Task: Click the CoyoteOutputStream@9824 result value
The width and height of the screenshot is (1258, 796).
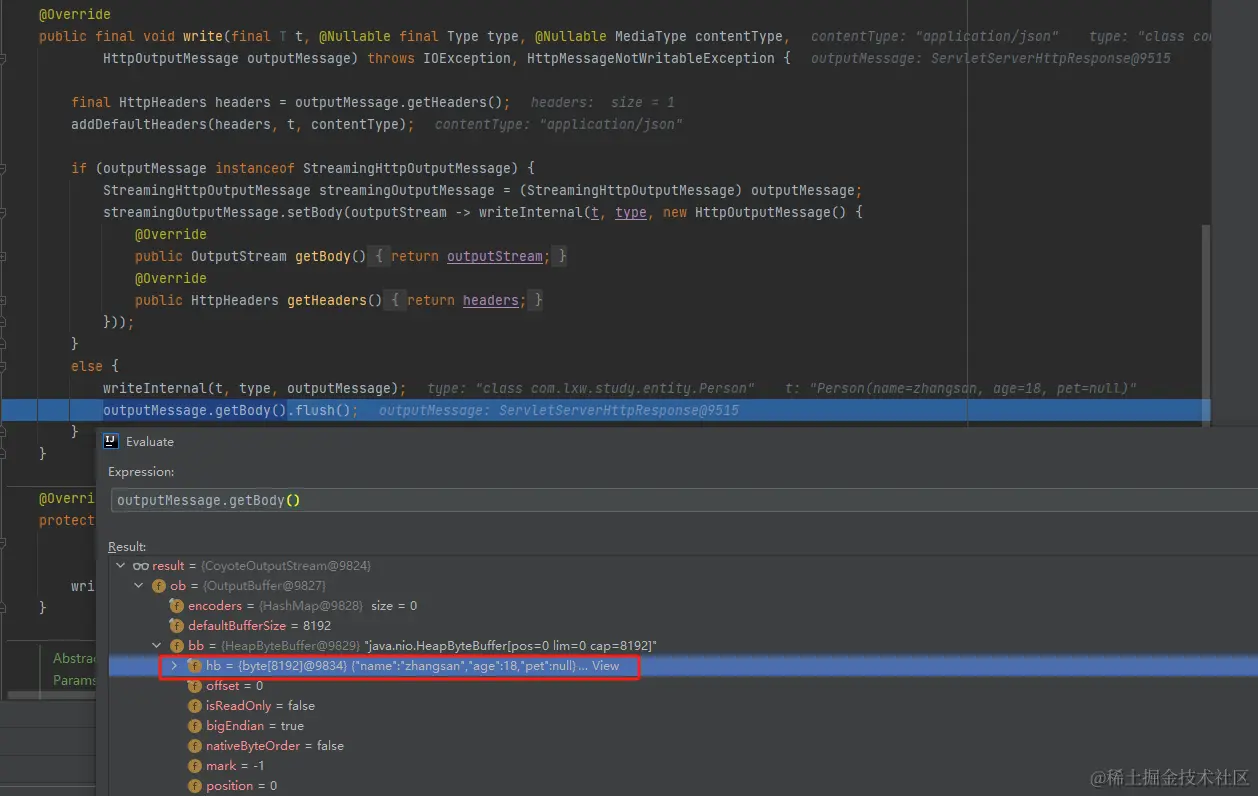Action: (288, 566)
